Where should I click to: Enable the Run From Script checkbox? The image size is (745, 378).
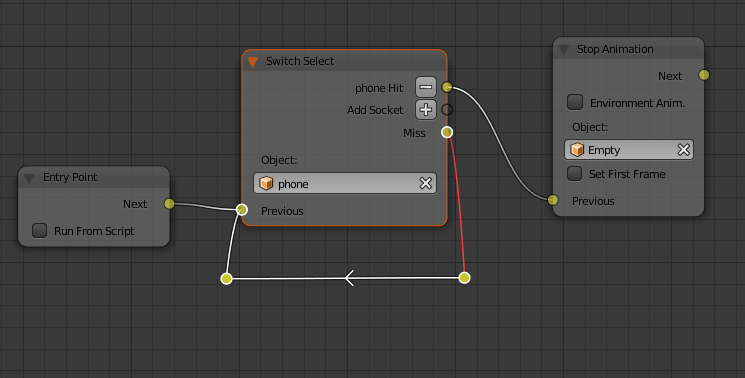click(x=39, y=231)
